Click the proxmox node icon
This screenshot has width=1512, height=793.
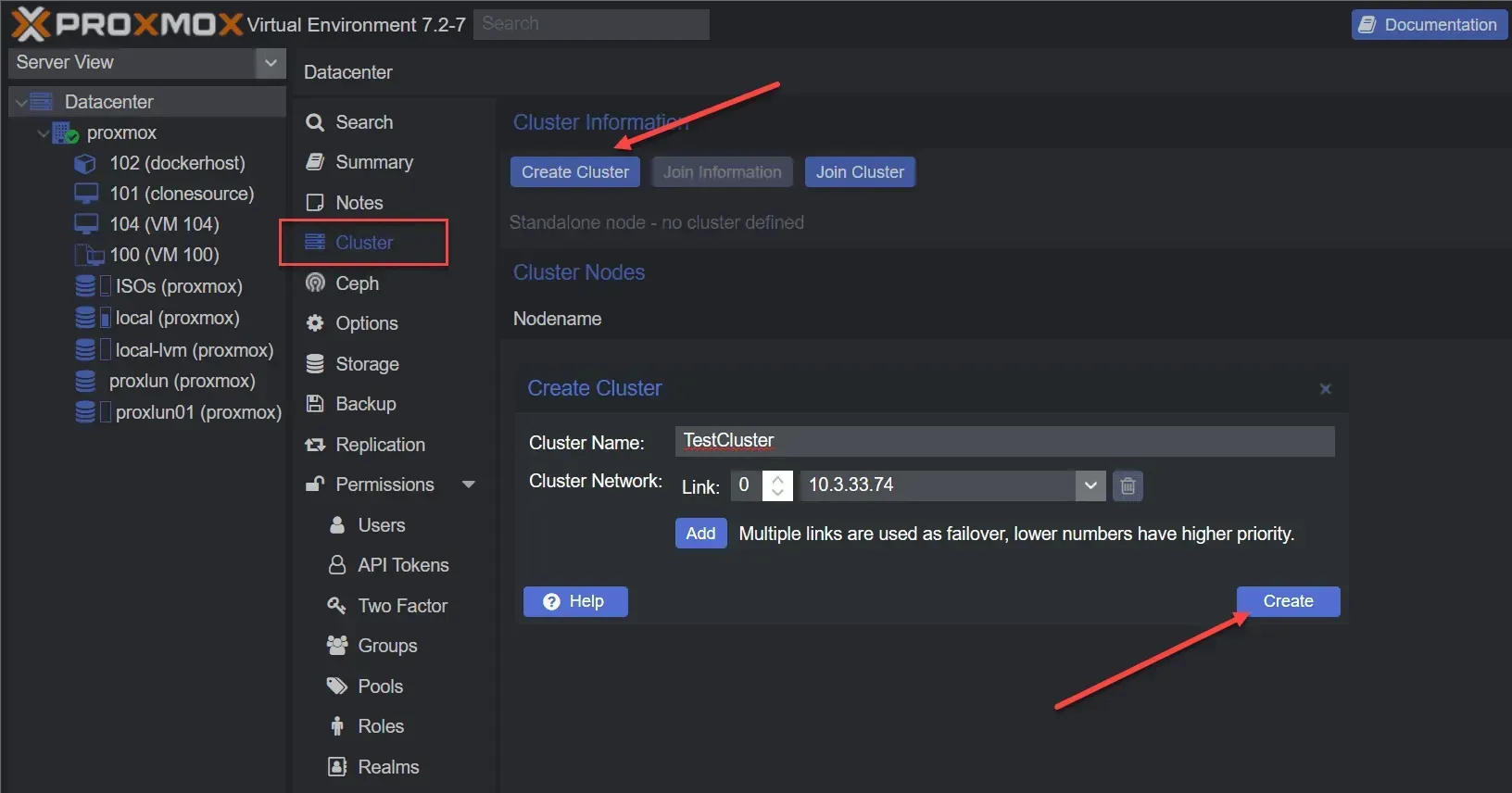(65, 133)
